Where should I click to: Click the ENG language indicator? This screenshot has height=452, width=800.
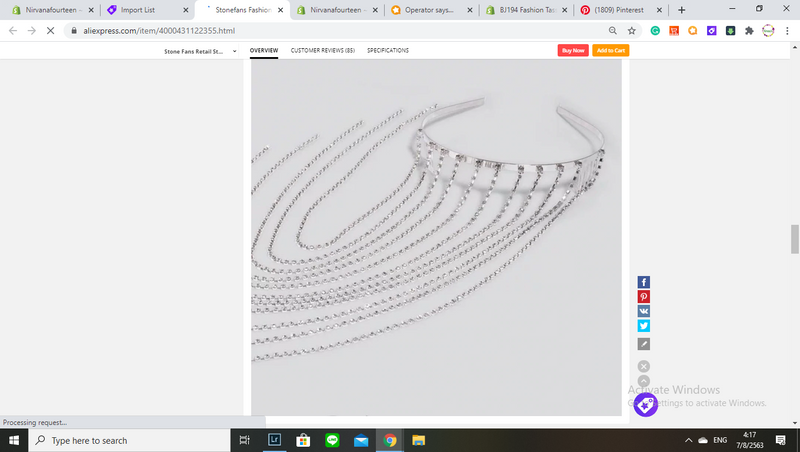click(720, 440)
